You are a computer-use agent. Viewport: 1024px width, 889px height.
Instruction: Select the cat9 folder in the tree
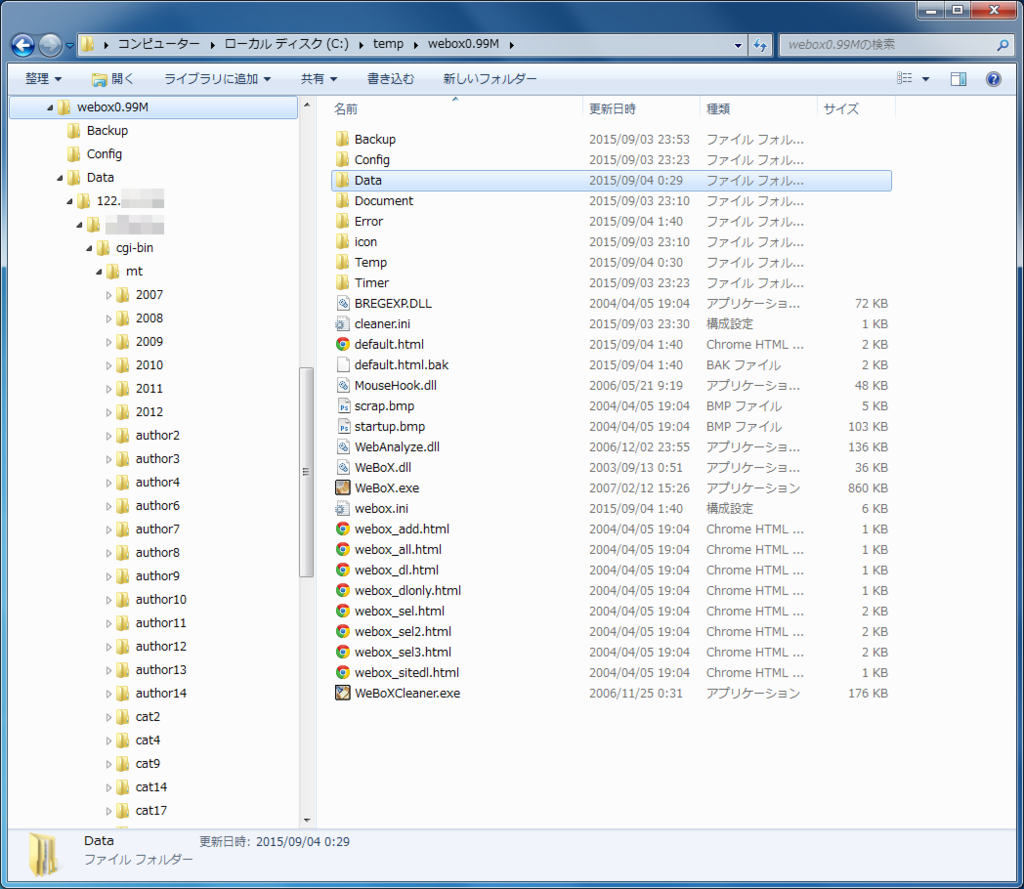click(148, 764)
